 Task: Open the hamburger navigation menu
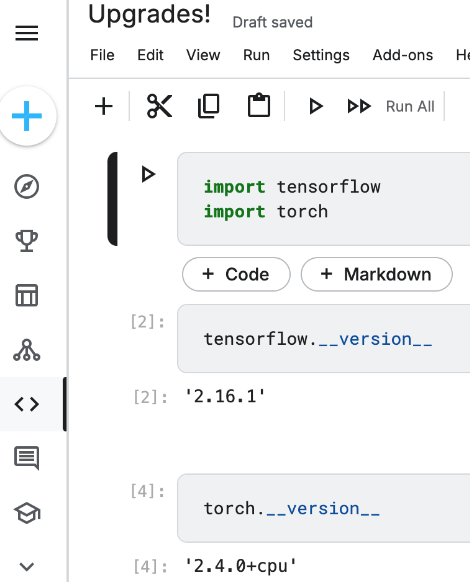point(27,33)
